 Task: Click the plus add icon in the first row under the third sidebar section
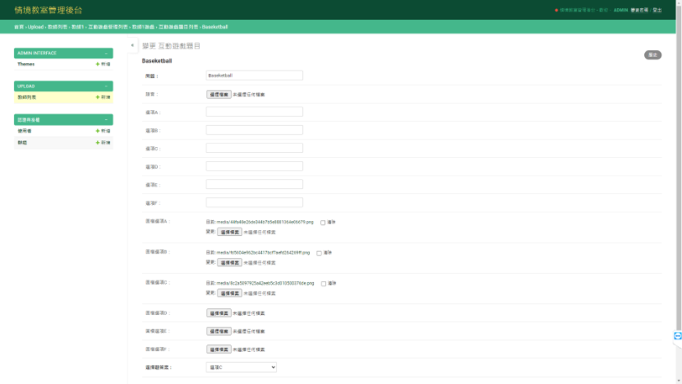[x=97, y=131]
